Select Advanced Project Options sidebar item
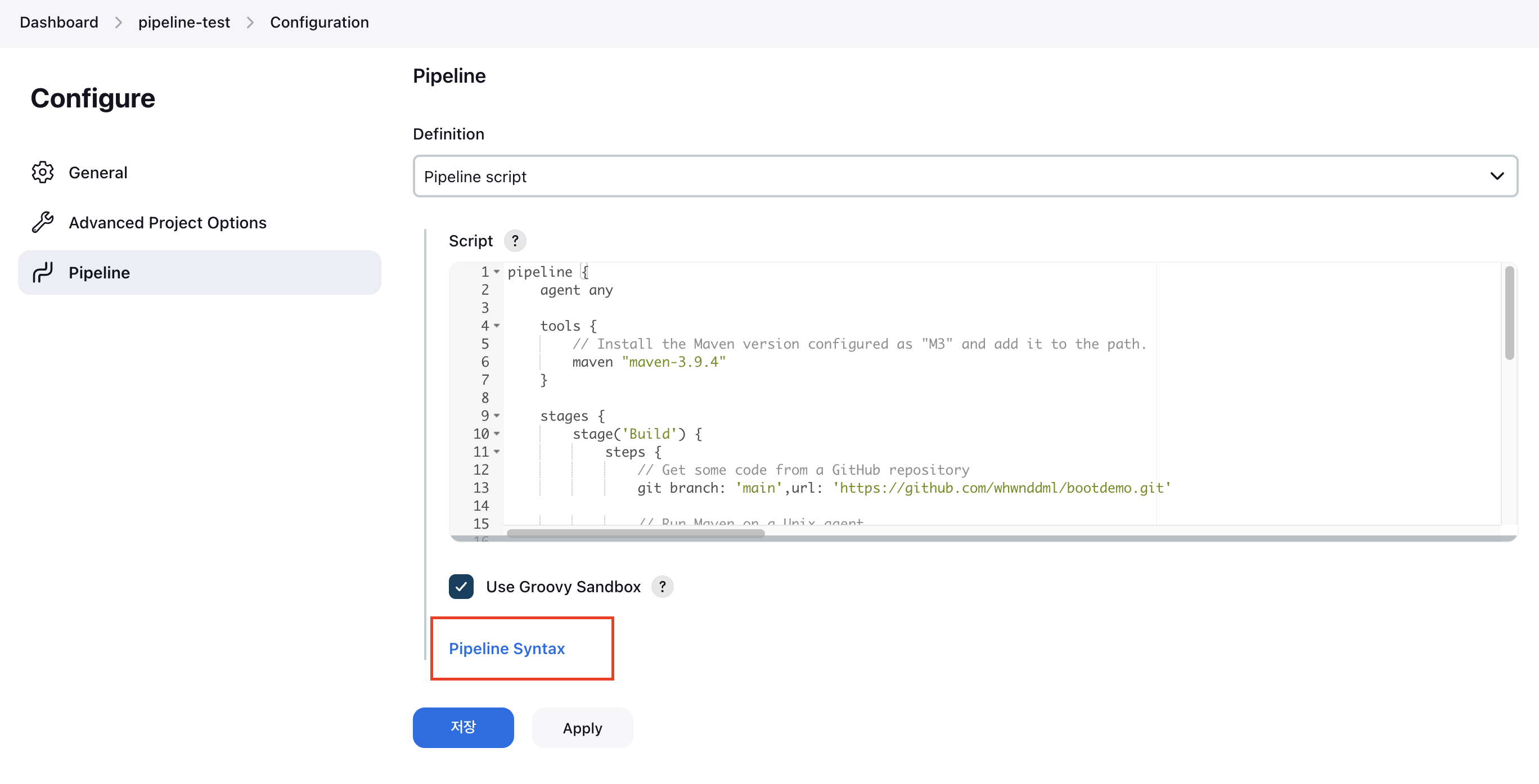Screen dimensions: 1539x784 click(x=167, y=223)
